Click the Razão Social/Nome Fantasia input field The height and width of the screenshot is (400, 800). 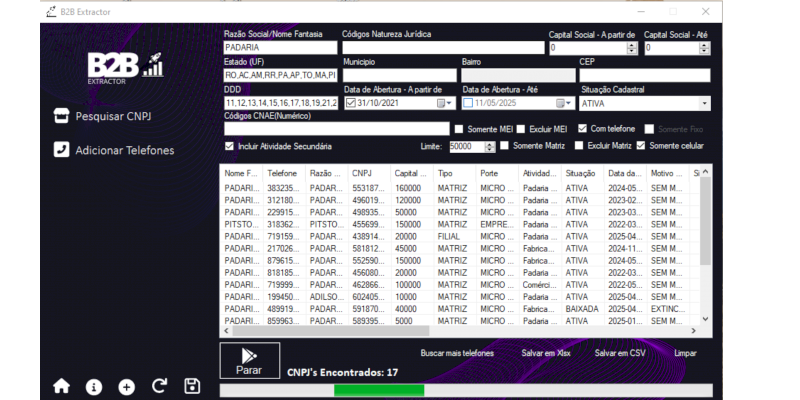tap(279, 47)
